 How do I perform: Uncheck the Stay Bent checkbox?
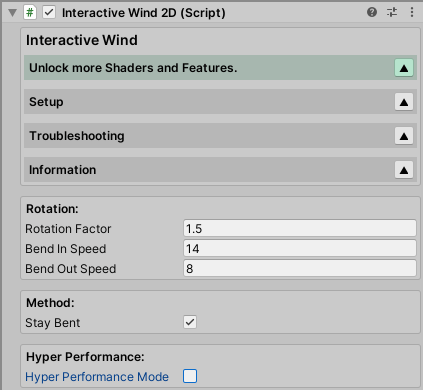[190, 322]
